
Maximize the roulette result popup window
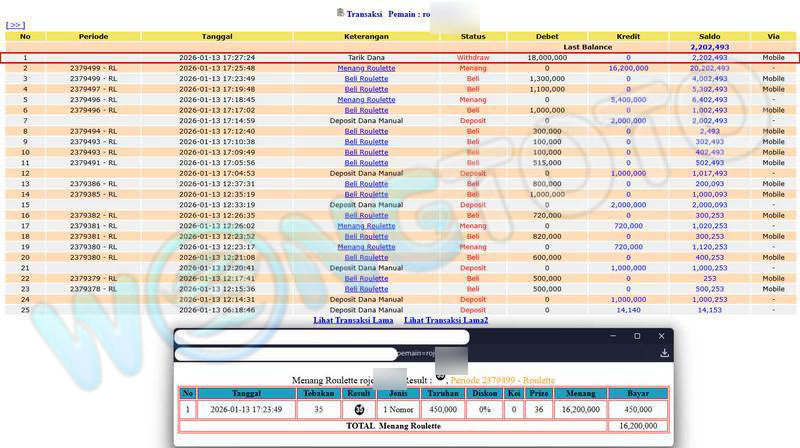(x=637, y=336)
